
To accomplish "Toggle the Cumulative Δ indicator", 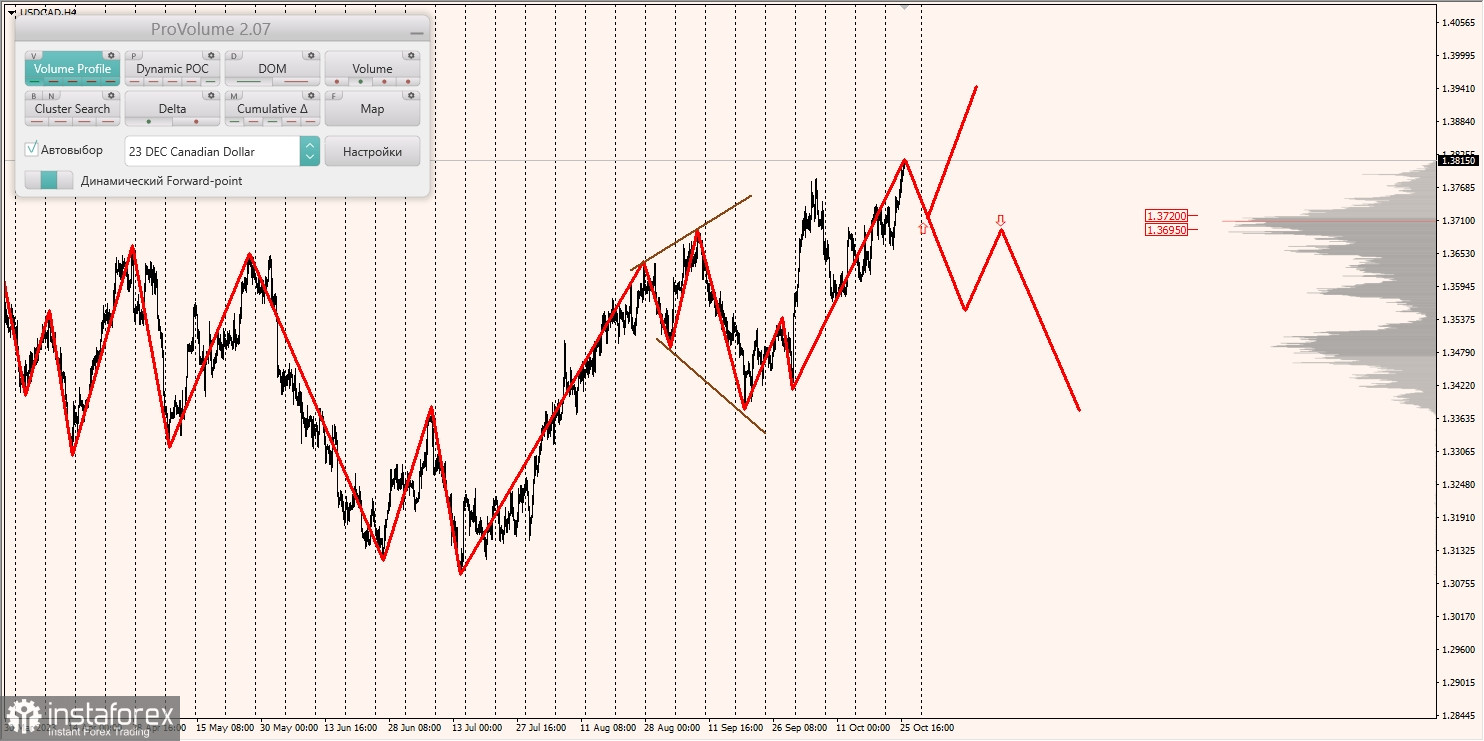I will click(x=272, y=108).
